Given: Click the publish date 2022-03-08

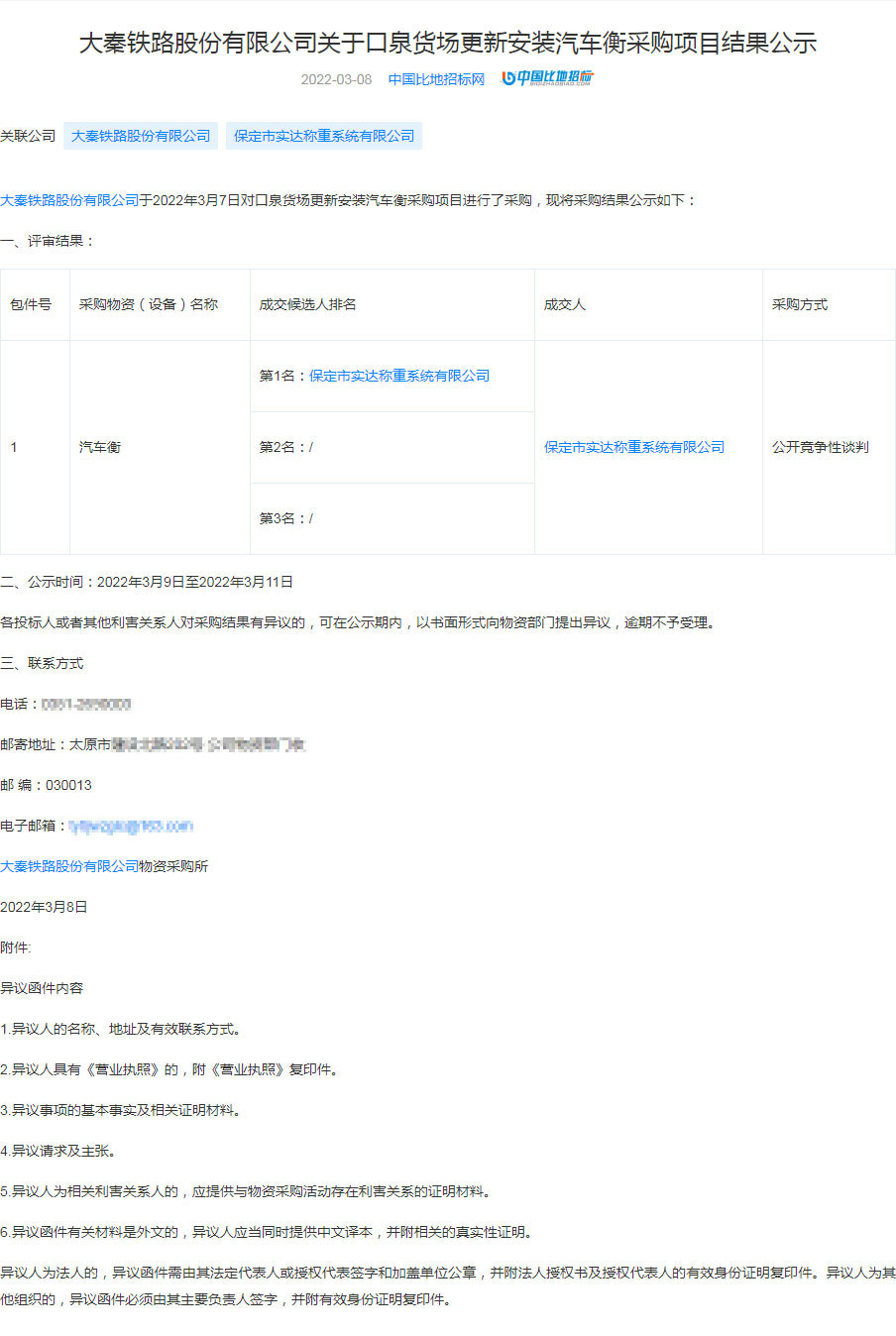Looking at the screenshot, I should [336, 79].
